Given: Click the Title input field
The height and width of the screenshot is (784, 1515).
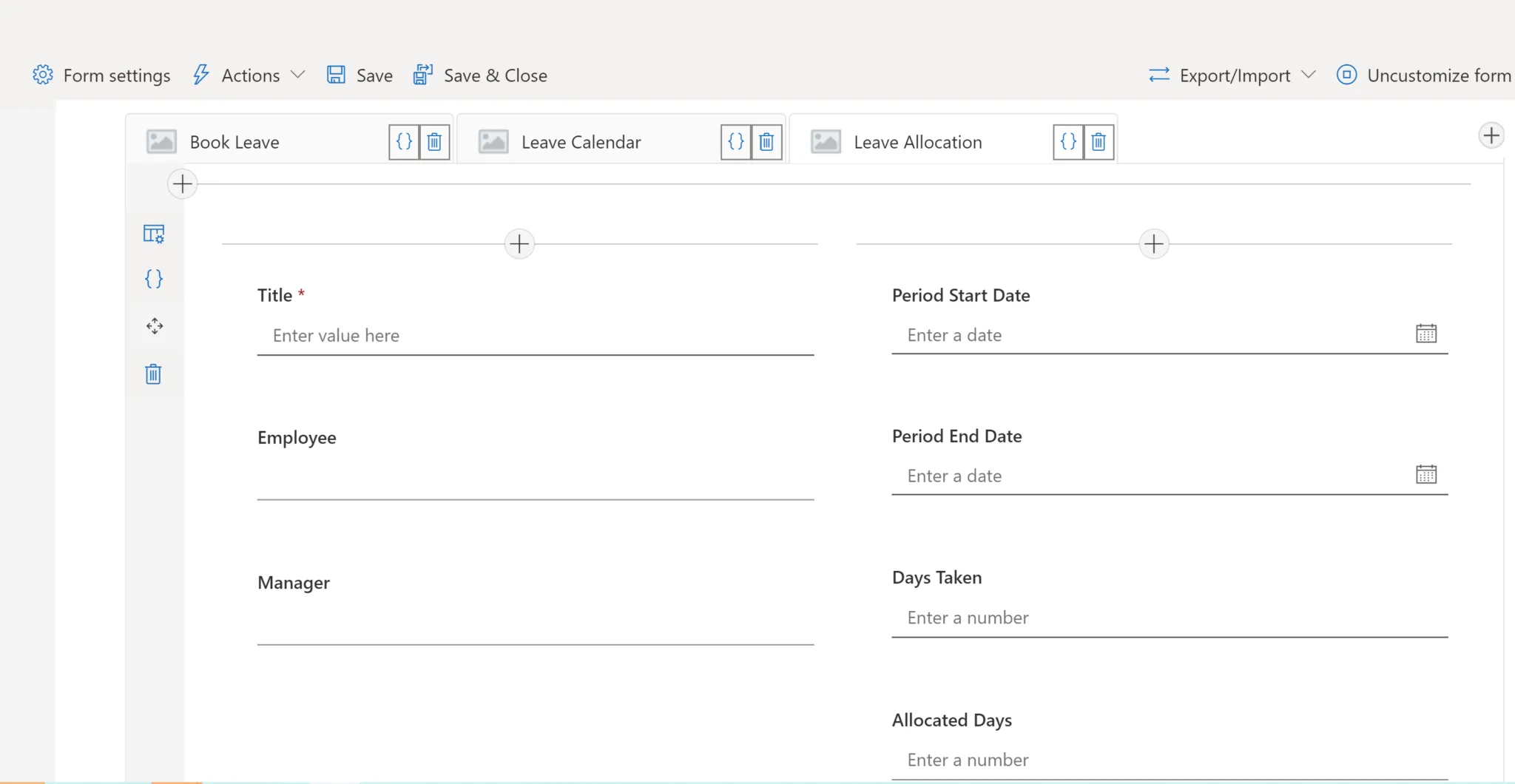Looking at the screenshot, I should point(535,335).
